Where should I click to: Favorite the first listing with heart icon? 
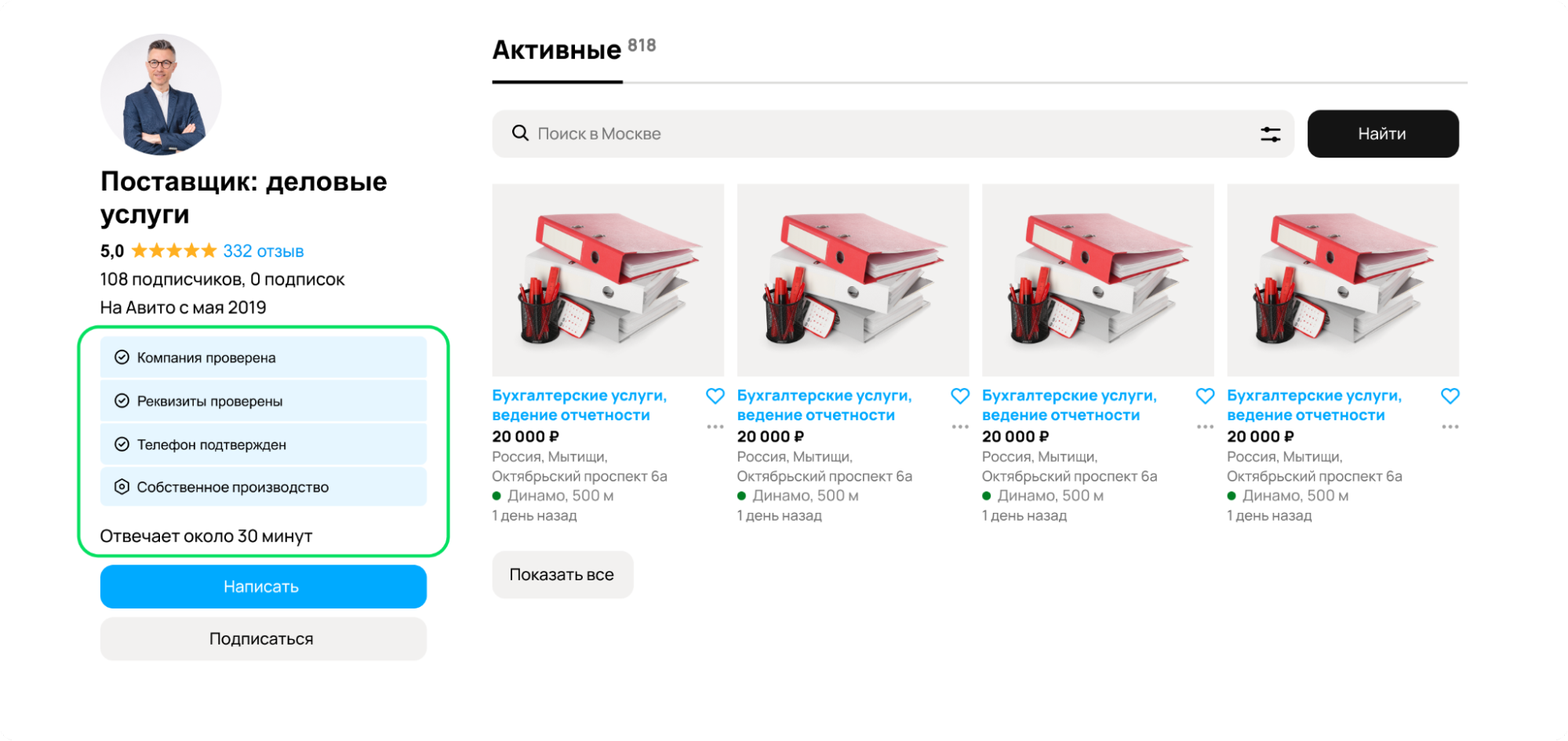(715, 396)
